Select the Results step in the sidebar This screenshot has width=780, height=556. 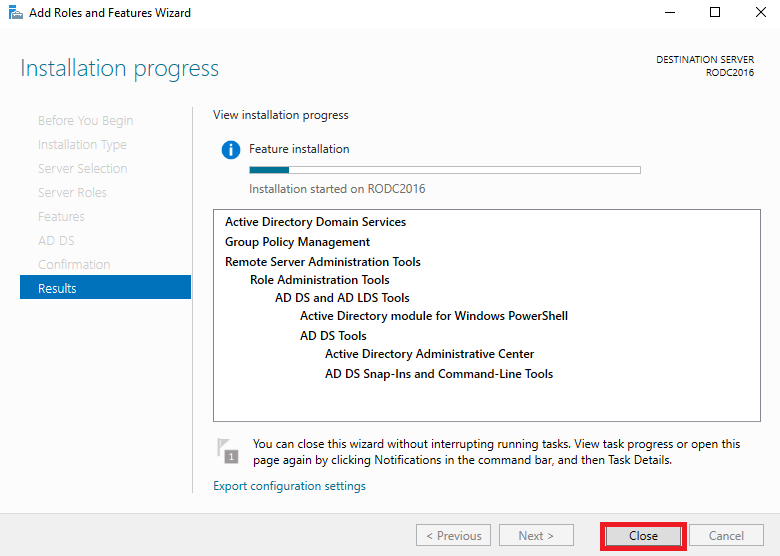105,287
